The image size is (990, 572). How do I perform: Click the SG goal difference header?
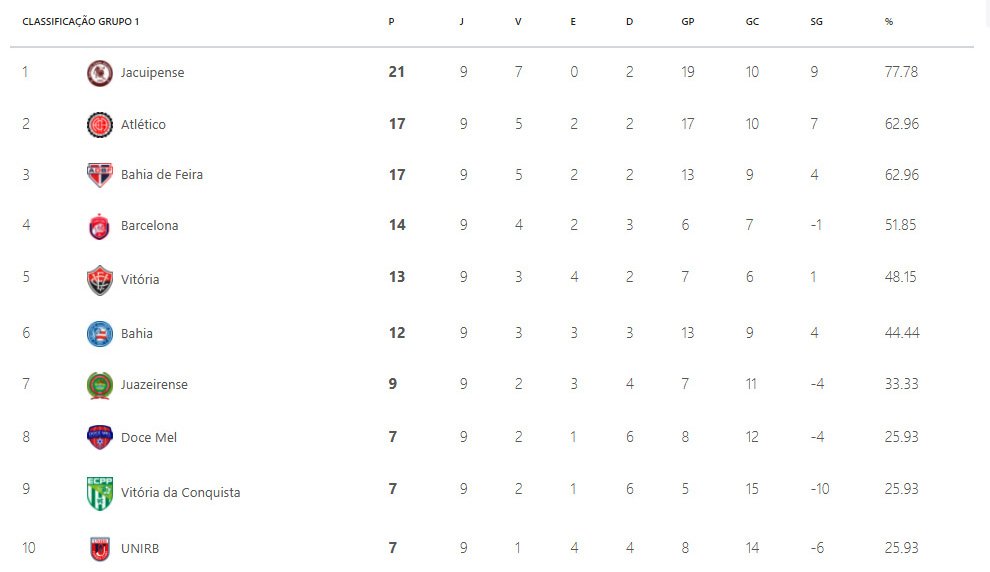[816, 21]
